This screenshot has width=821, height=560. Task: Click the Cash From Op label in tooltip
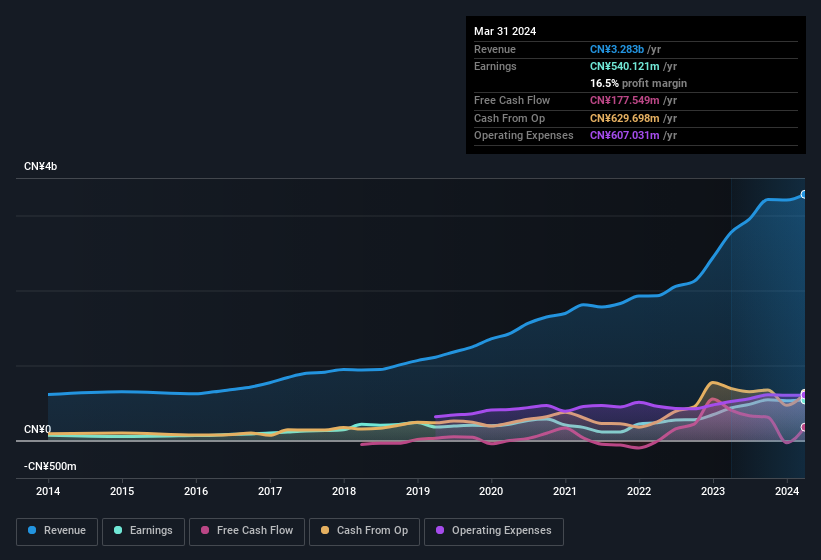509,118
